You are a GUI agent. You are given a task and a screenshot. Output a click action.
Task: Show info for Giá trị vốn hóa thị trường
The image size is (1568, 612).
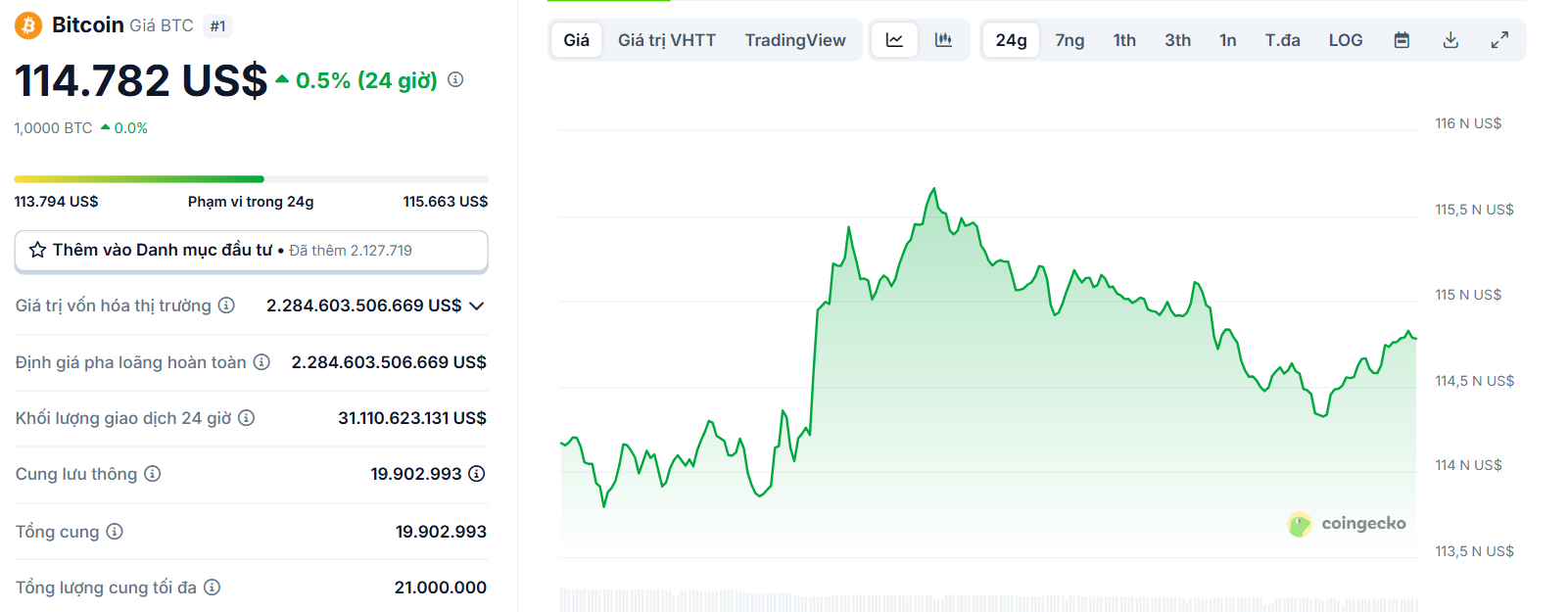tap(226, 306)
